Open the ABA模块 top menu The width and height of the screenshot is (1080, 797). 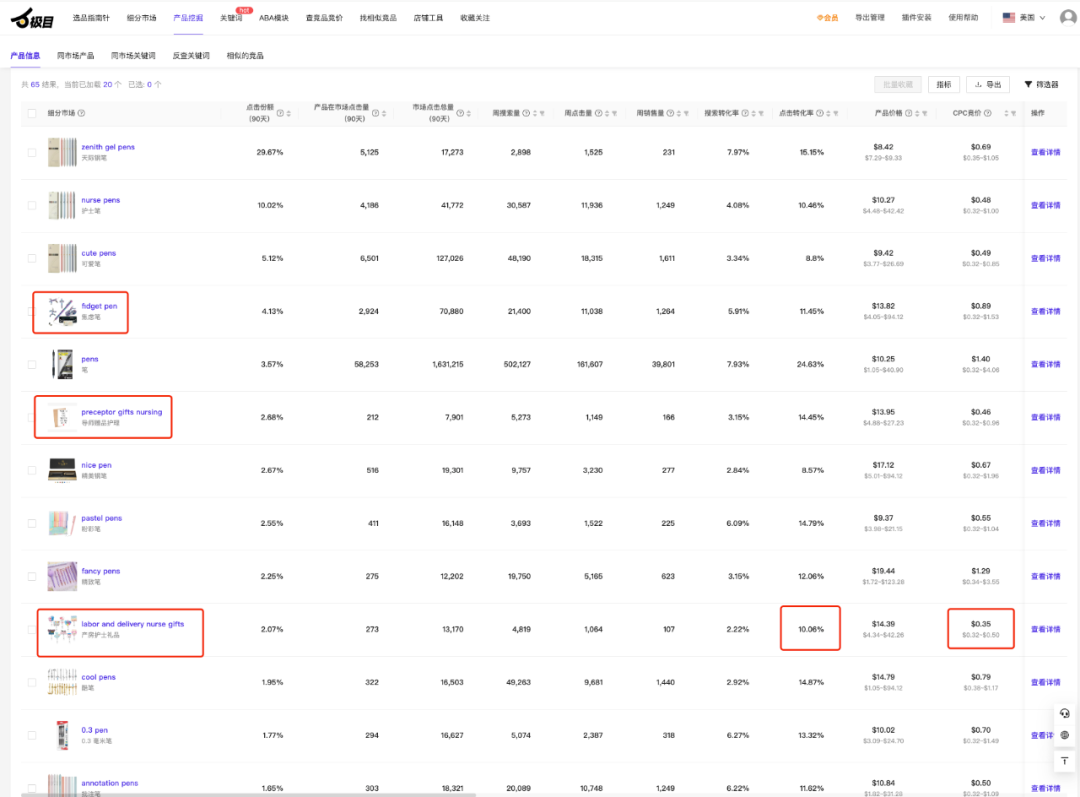point(274,18)
